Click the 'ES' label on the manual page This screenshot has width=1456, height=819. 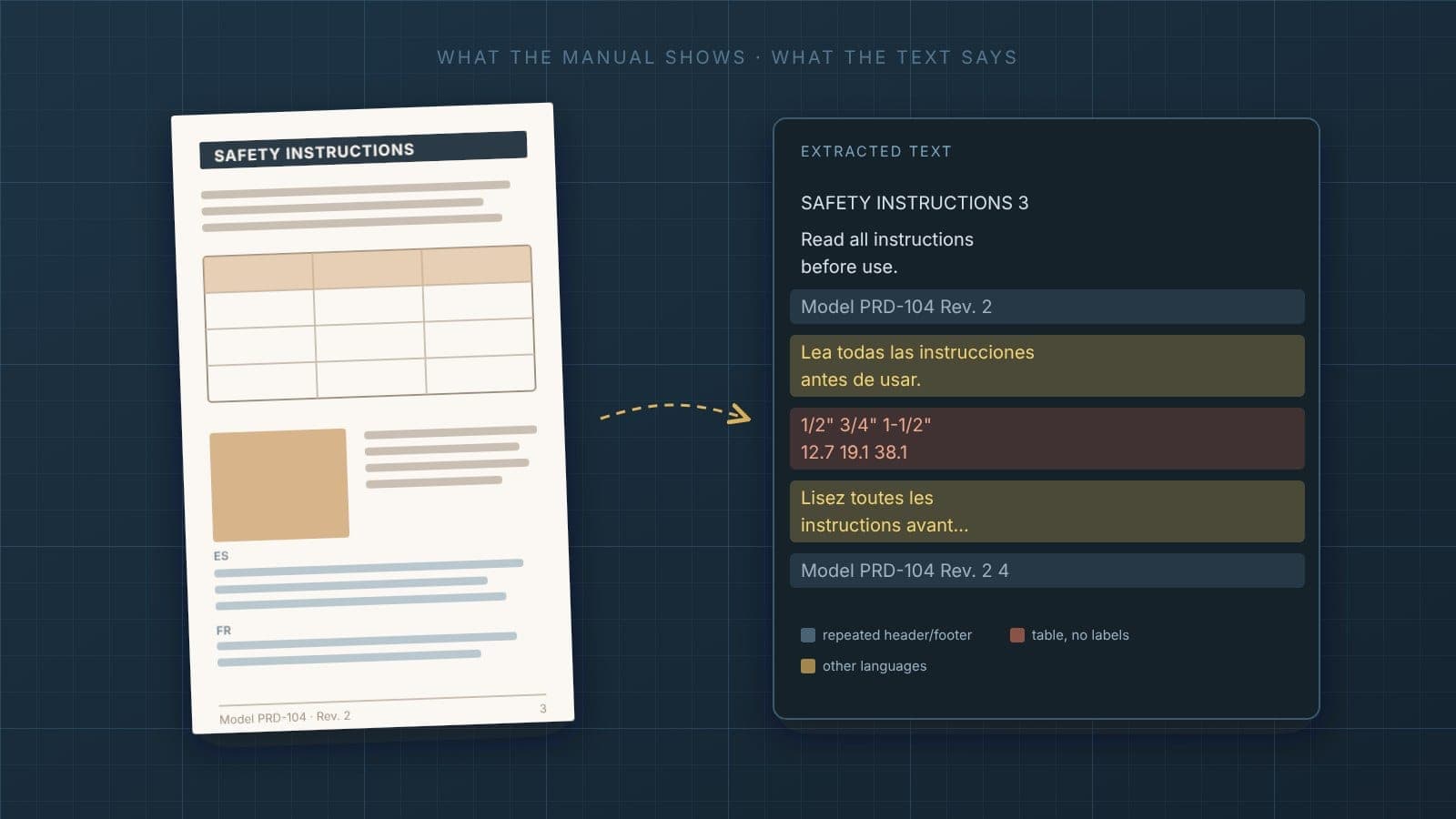click(x=221, y=556)
